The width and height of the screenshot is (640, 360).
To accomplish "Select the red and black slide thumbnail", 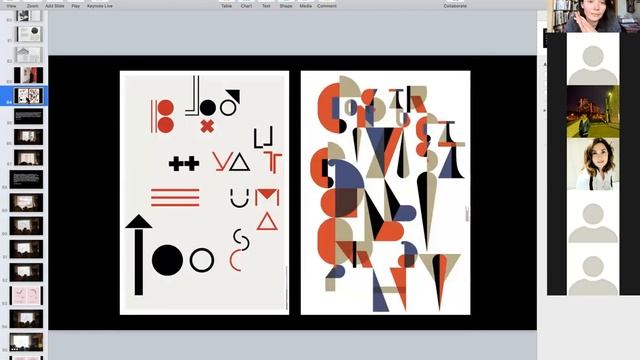I will [x=28, y=76].
